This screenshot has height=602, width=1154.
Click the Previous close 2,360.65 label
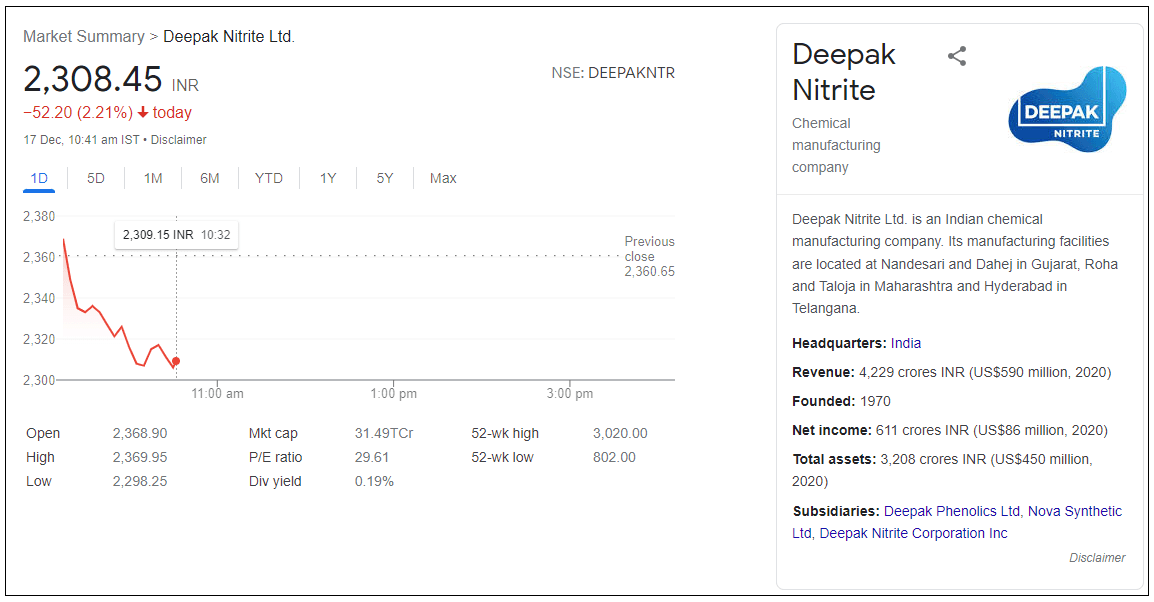(x=649, y=256)
